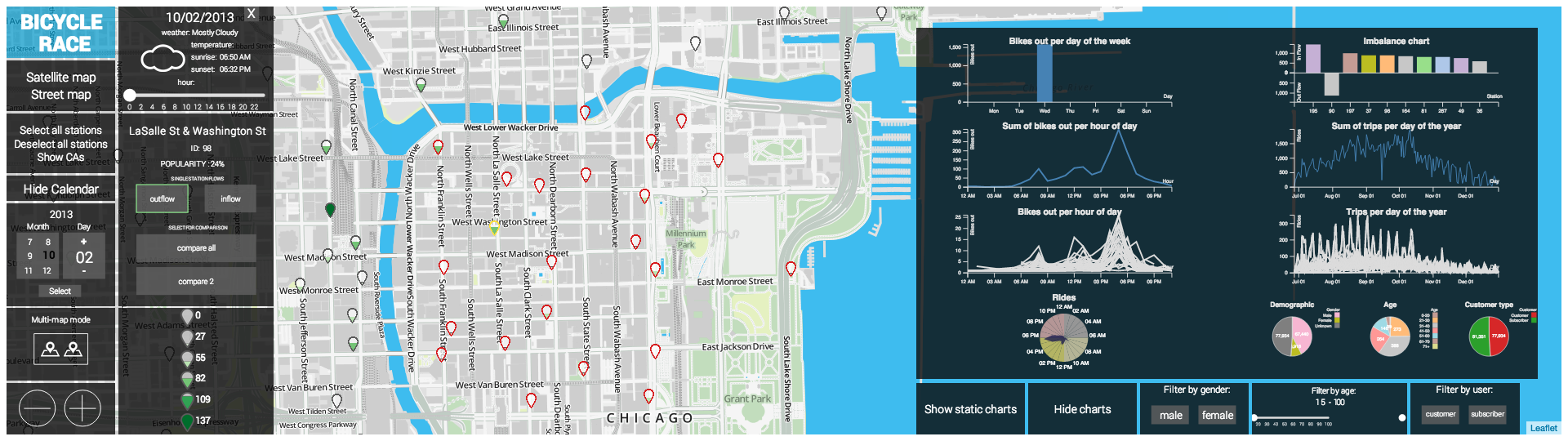
Task: Click the legend marker labeled 55
Action: [187, 358]
